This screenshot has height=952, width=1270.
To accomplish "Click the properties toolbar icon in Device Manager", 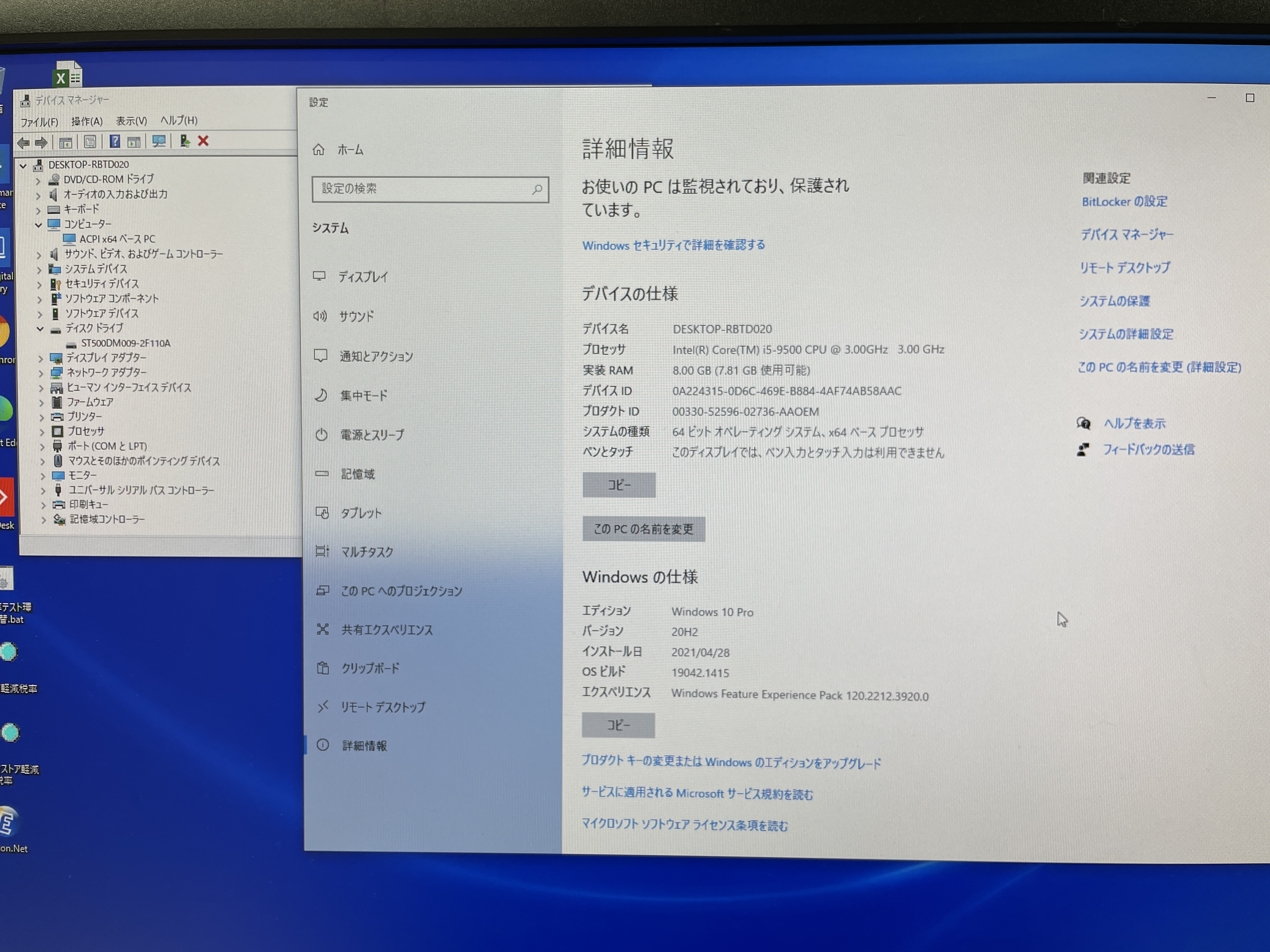I will pyautogui.click(x=90, y=142).
